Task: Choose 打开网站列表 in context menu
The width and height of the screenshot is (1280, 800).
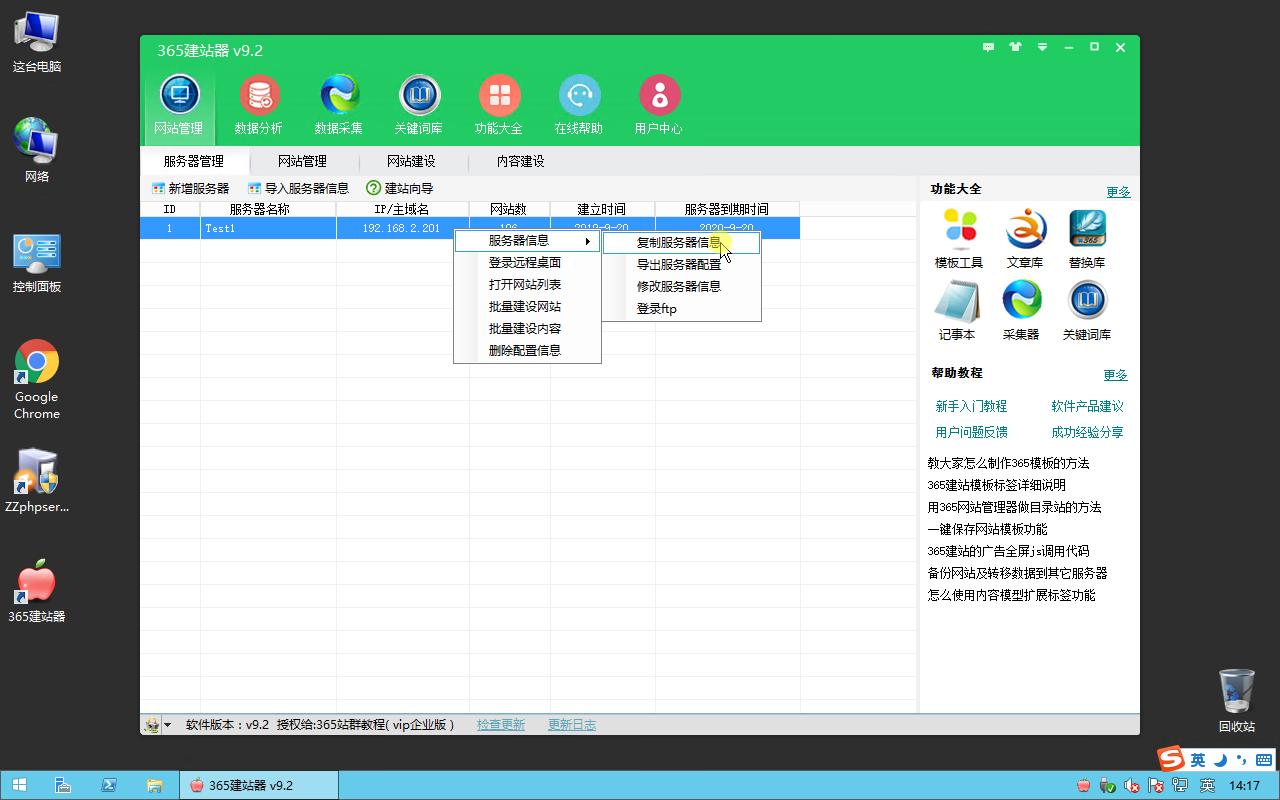Action: click(x=527, y=285)
